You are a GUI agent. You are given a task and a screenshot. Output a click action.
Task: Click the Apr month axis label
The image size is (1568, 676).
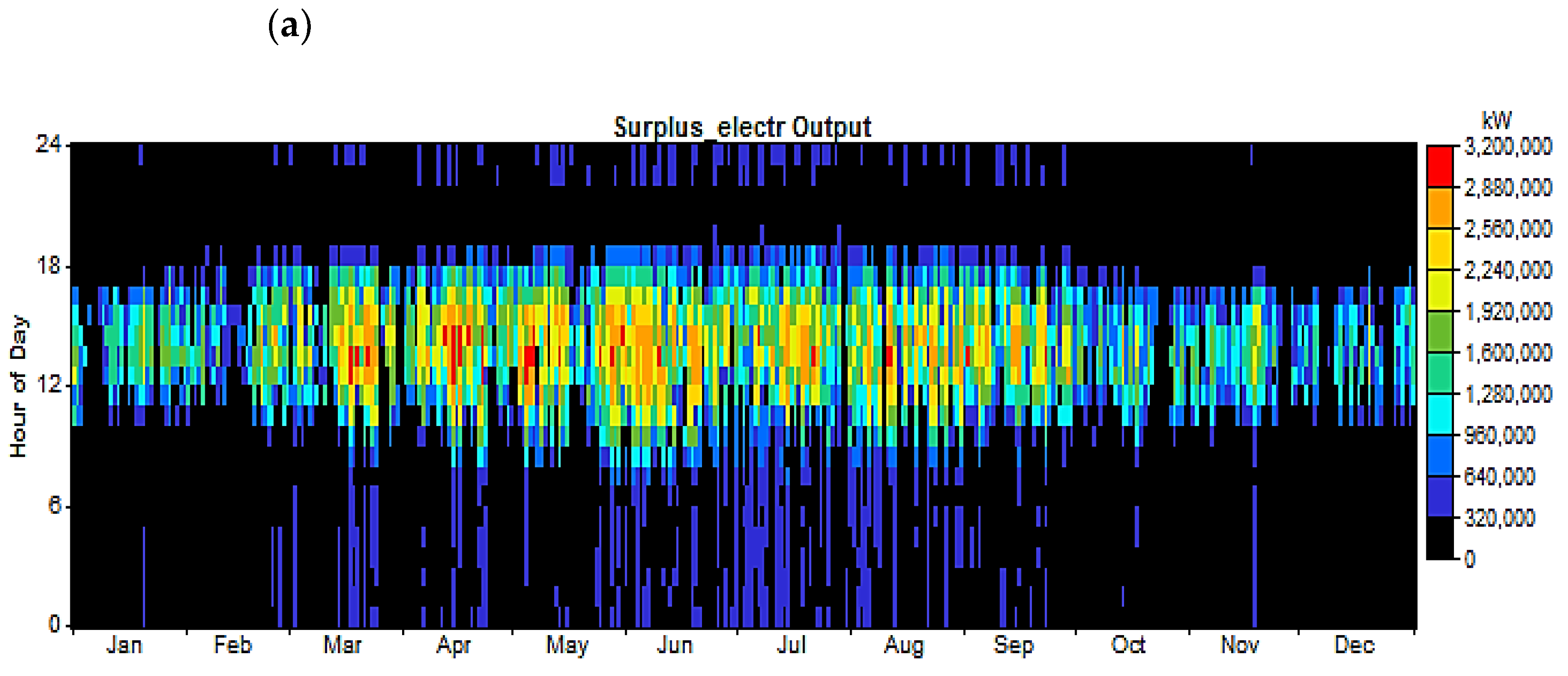[453, 645]
